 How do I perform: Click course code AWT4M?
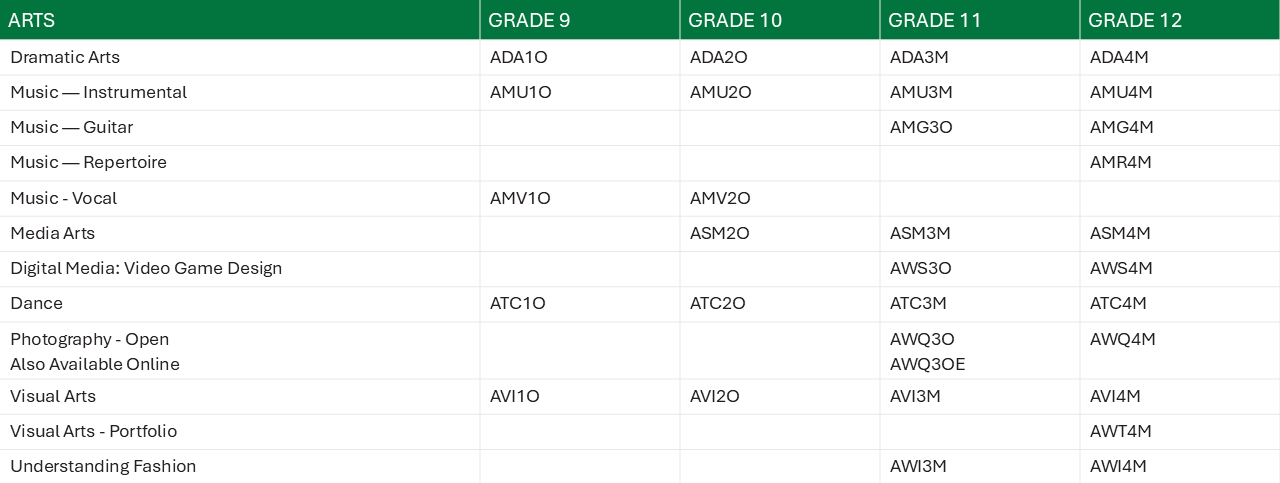pos(1121,431)
